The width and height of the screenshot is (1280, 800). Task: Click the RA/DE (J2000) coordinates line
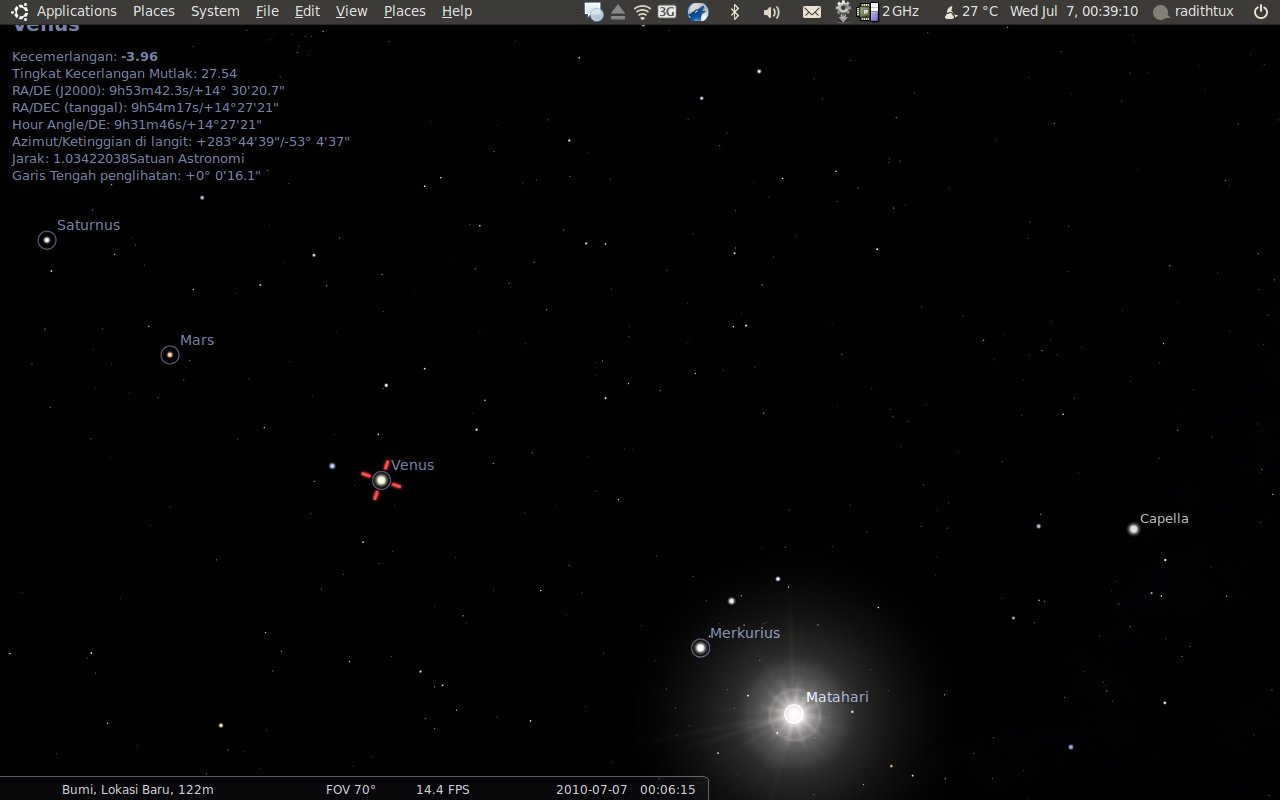[x=148, y=91]
